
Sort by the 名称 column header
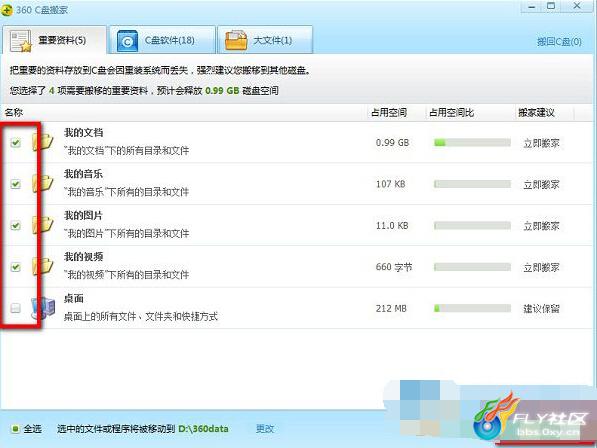14,113
